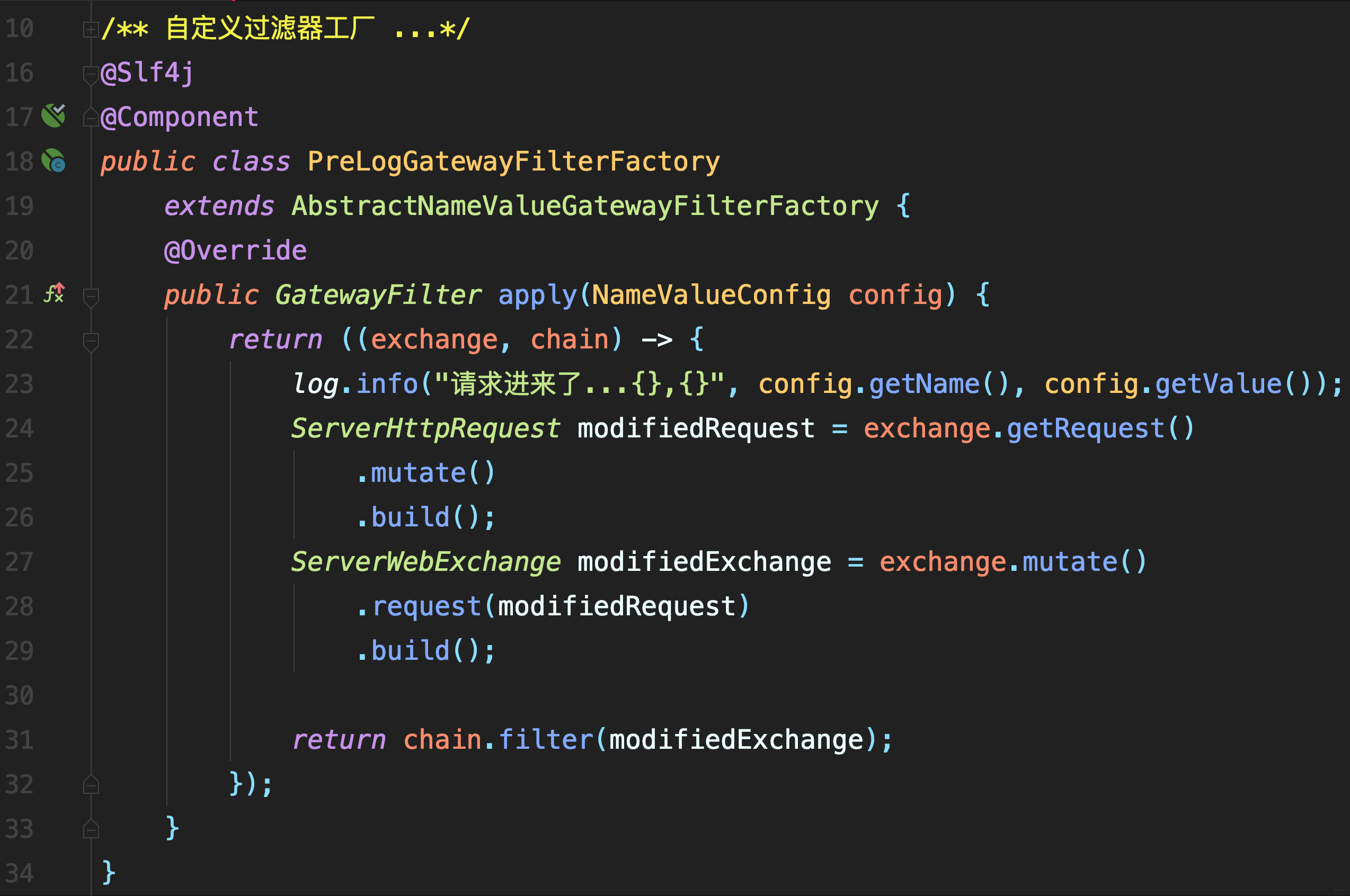The image size is (1350, 896).
Task: Click the fold end marker on line 33
Action: pyautogui.click(x=90, y=829)
